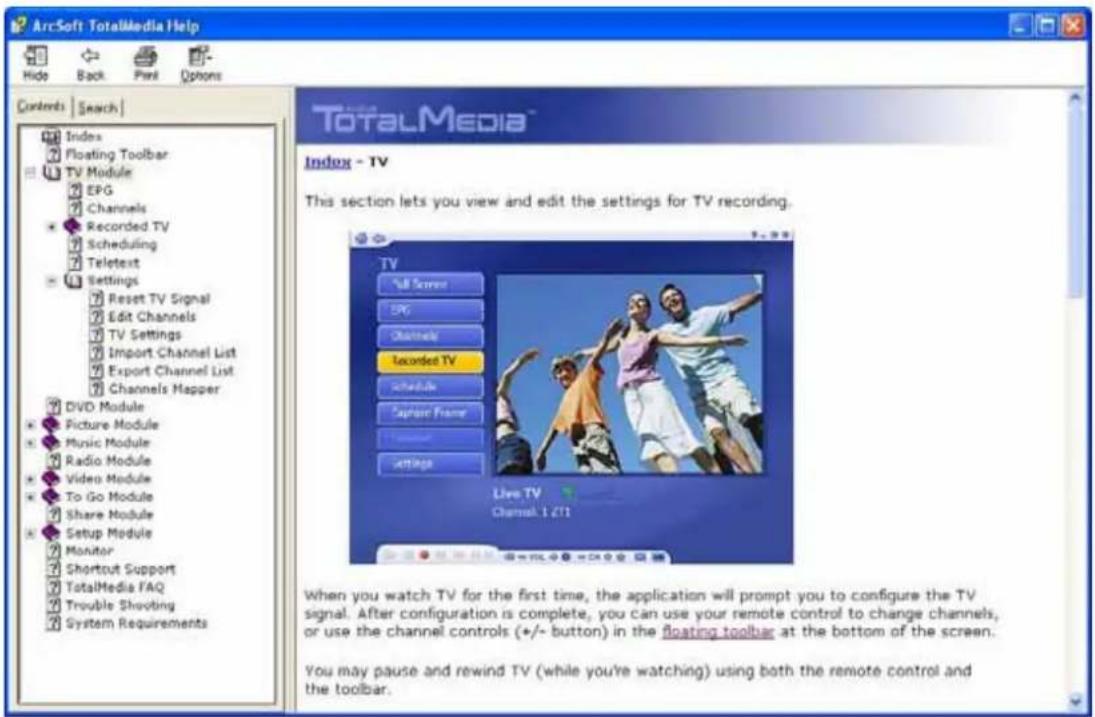
Task: Click the help pane vertical scrollbar thumb
Action: click(x=1075, y=202)
